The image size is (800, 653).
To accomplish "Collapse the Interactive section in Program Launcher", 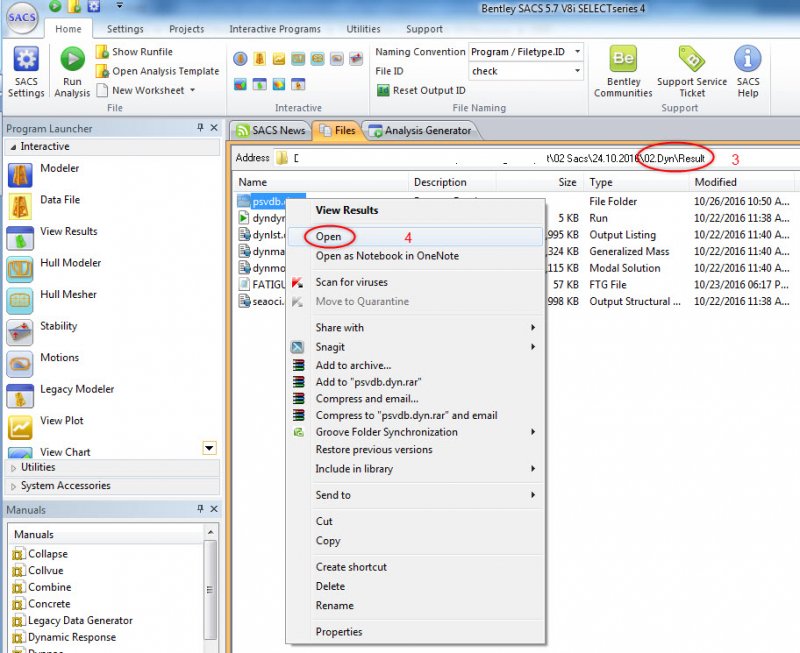I will 13,147.
